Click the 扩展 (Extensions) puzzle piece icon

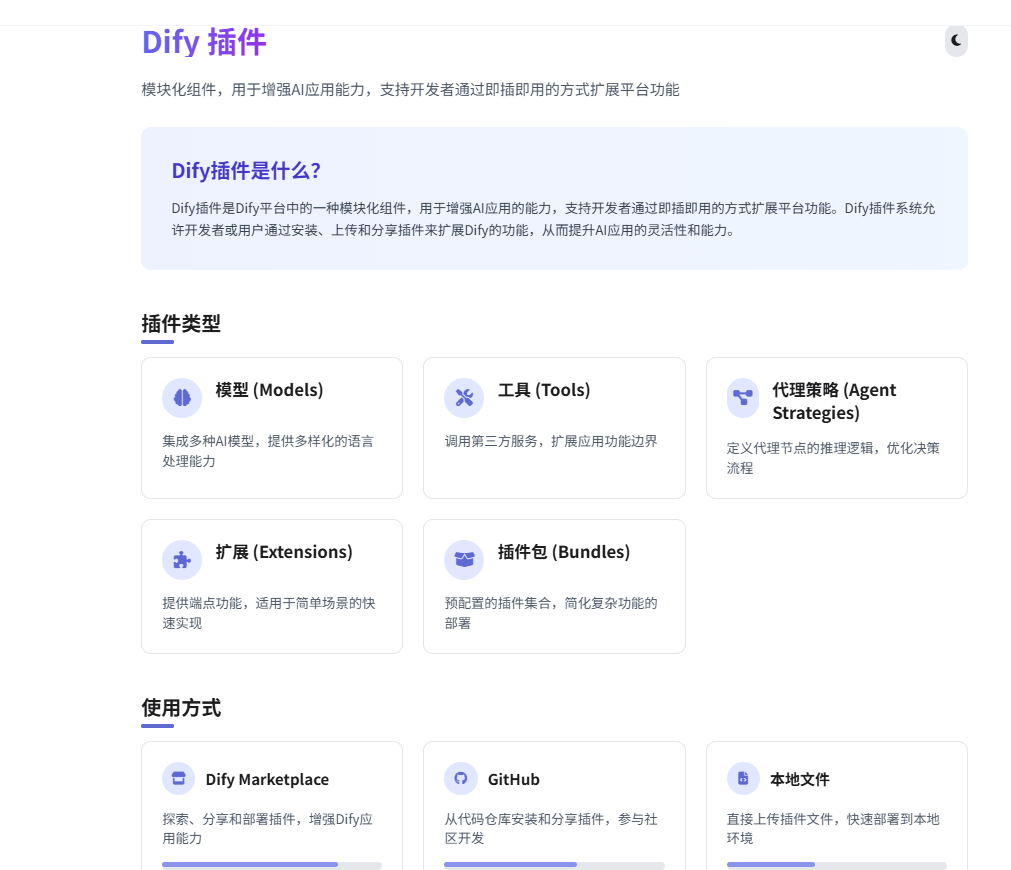[x=181, y=559]
